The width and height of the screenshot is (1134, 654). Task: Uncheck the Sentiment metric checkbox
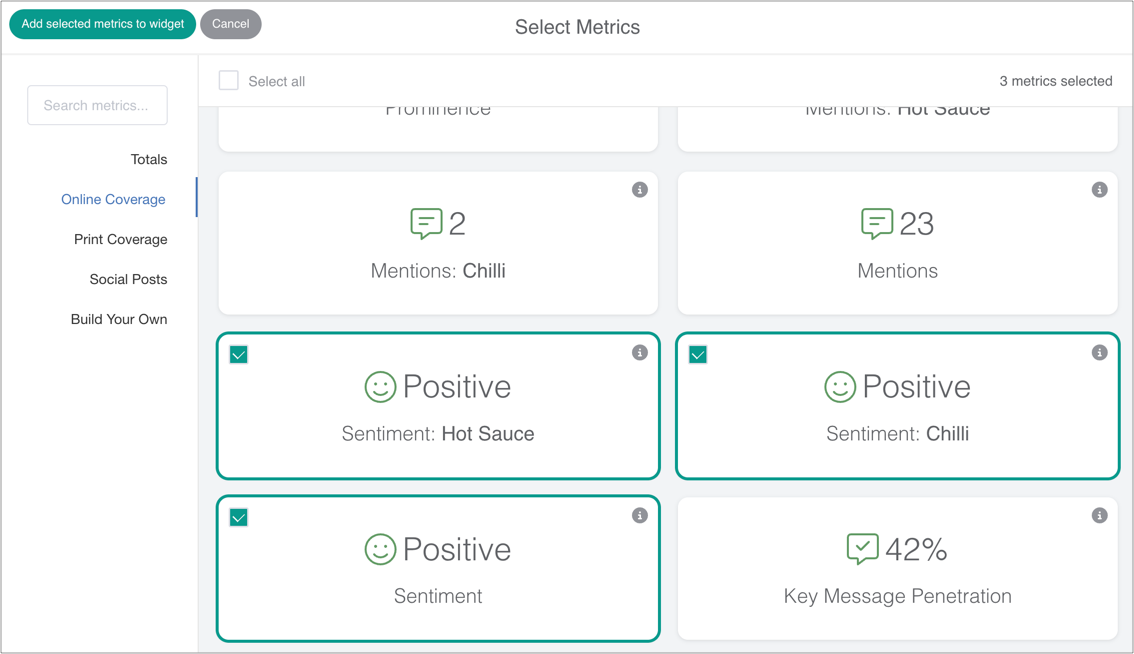click(239, 518)
